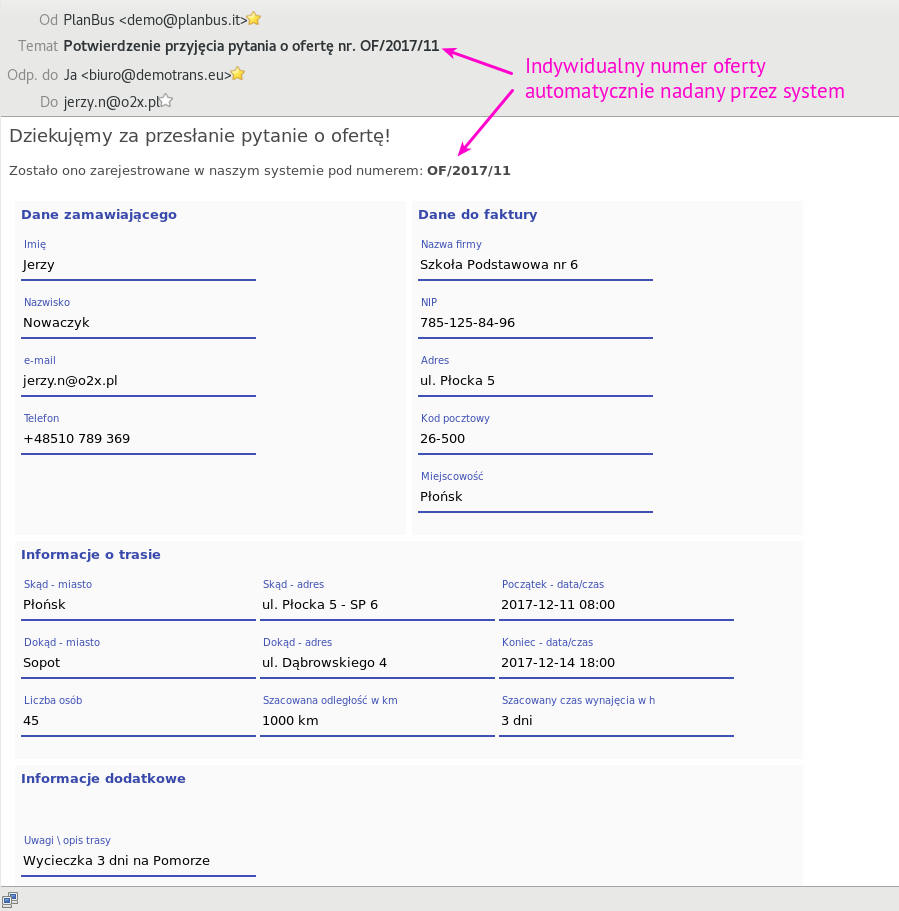Click the Imię field with Jerzy
The height and width of the screenshot is (911, 899).
(x=138, y=265)
